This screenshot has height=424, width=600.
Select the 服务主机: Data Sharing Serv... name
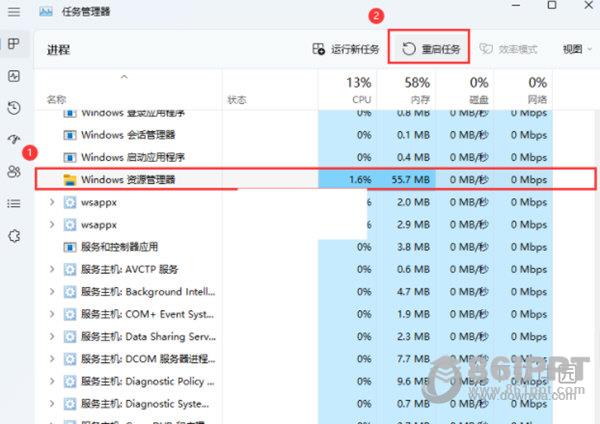click(x=148, y=337)
